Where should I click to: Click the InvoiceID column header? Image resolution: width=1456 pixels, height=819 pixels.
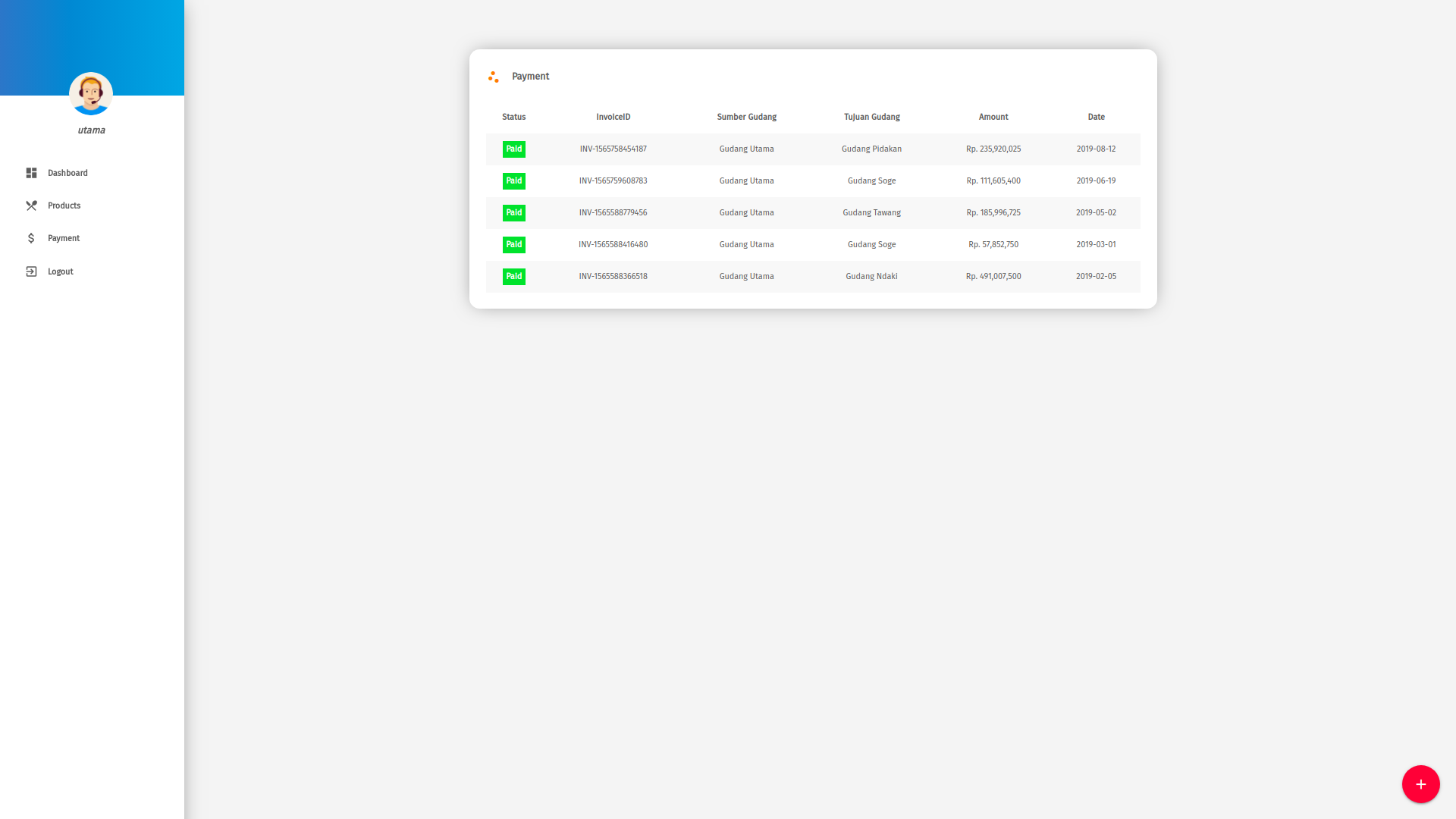tap(613, 117)
